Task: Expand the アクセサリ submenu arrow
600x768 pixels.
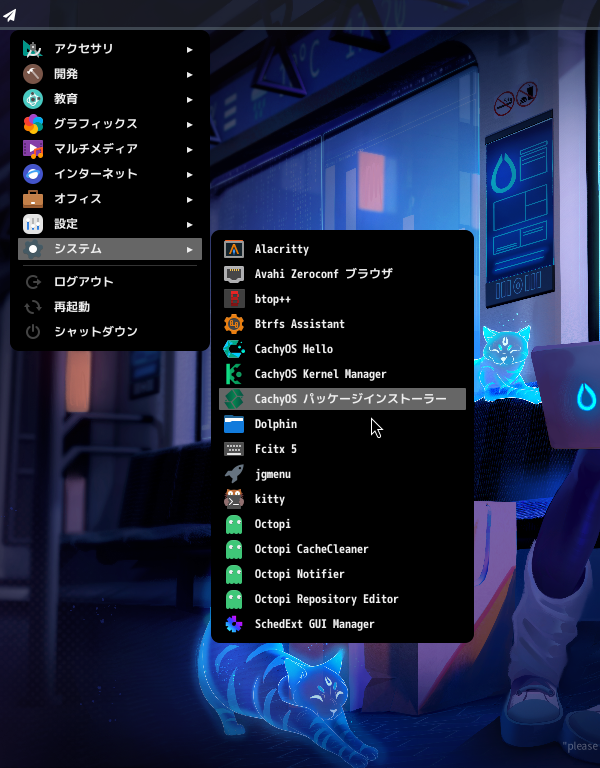Action: pos(190,49)
